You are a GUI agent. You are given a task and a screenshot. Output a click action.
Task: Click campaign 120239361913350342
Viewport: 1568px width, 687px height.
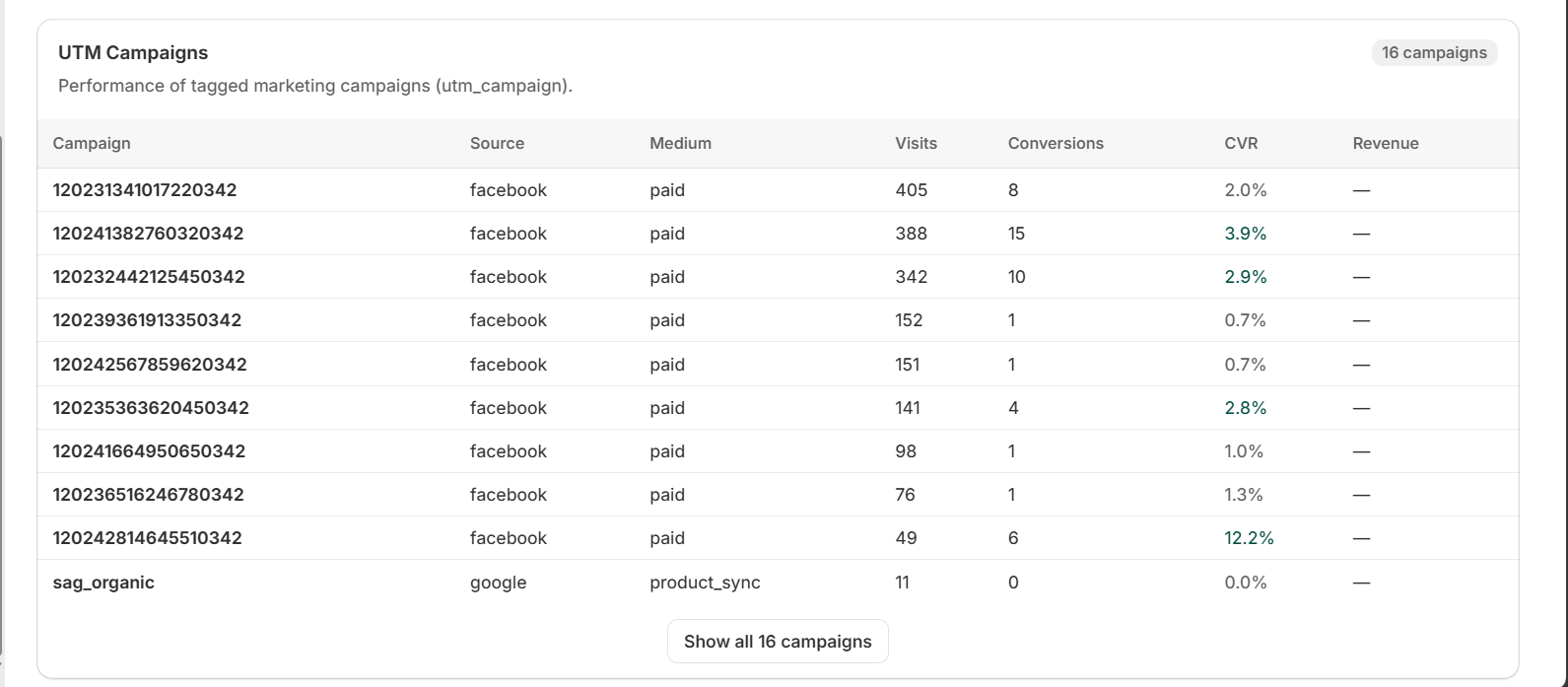coord(147,320)
